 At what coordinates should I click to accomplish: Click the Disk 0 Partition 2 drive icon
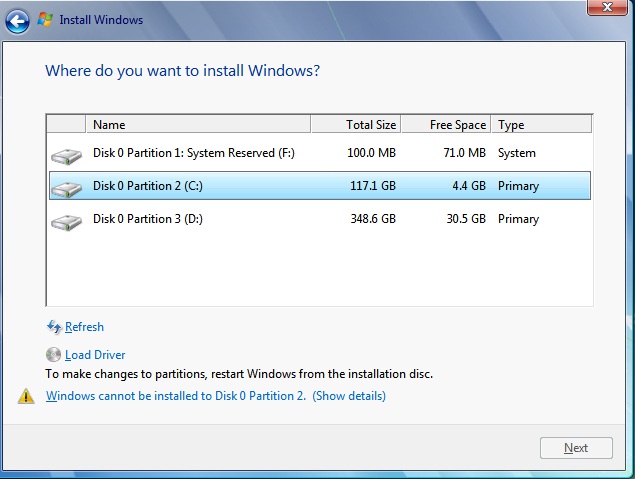pyautogui.click(x=67, y=188)
